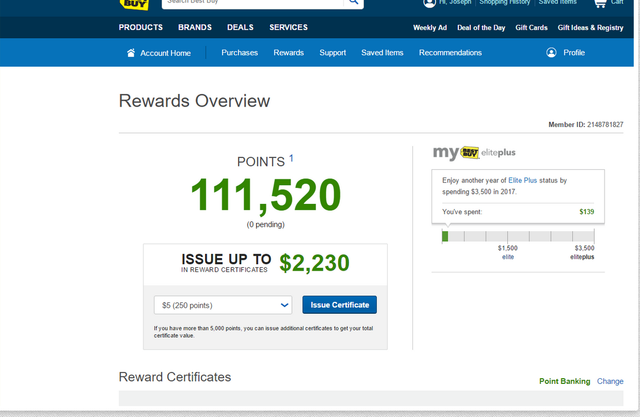Click the user avatar icon beside Hi, Joseph
This screenshot has height=417, width=640.
coord(429,3)
